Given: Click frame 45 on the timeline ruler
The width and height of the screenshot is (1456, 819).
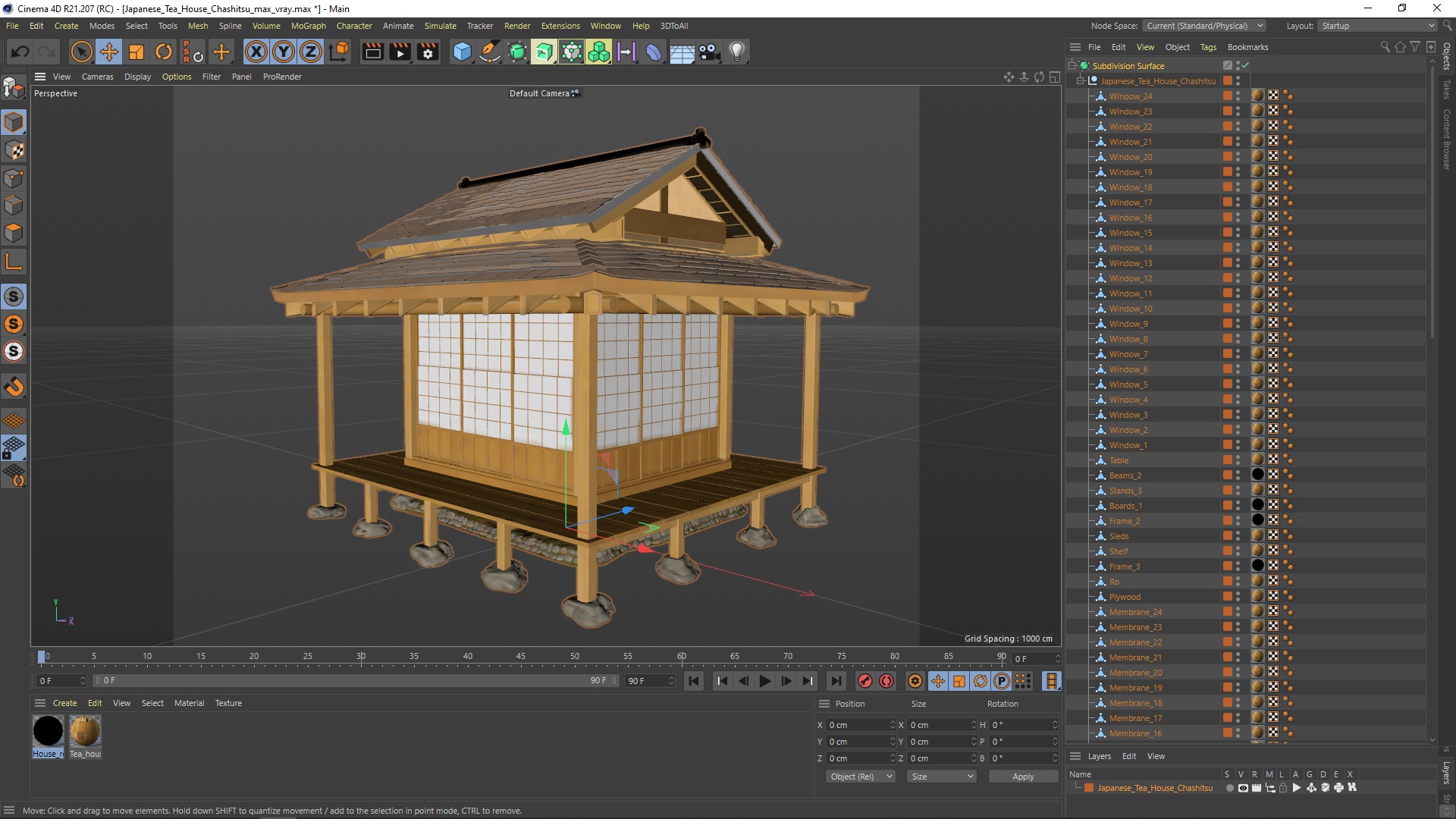Looking at the screenshot, I should 521,657.
